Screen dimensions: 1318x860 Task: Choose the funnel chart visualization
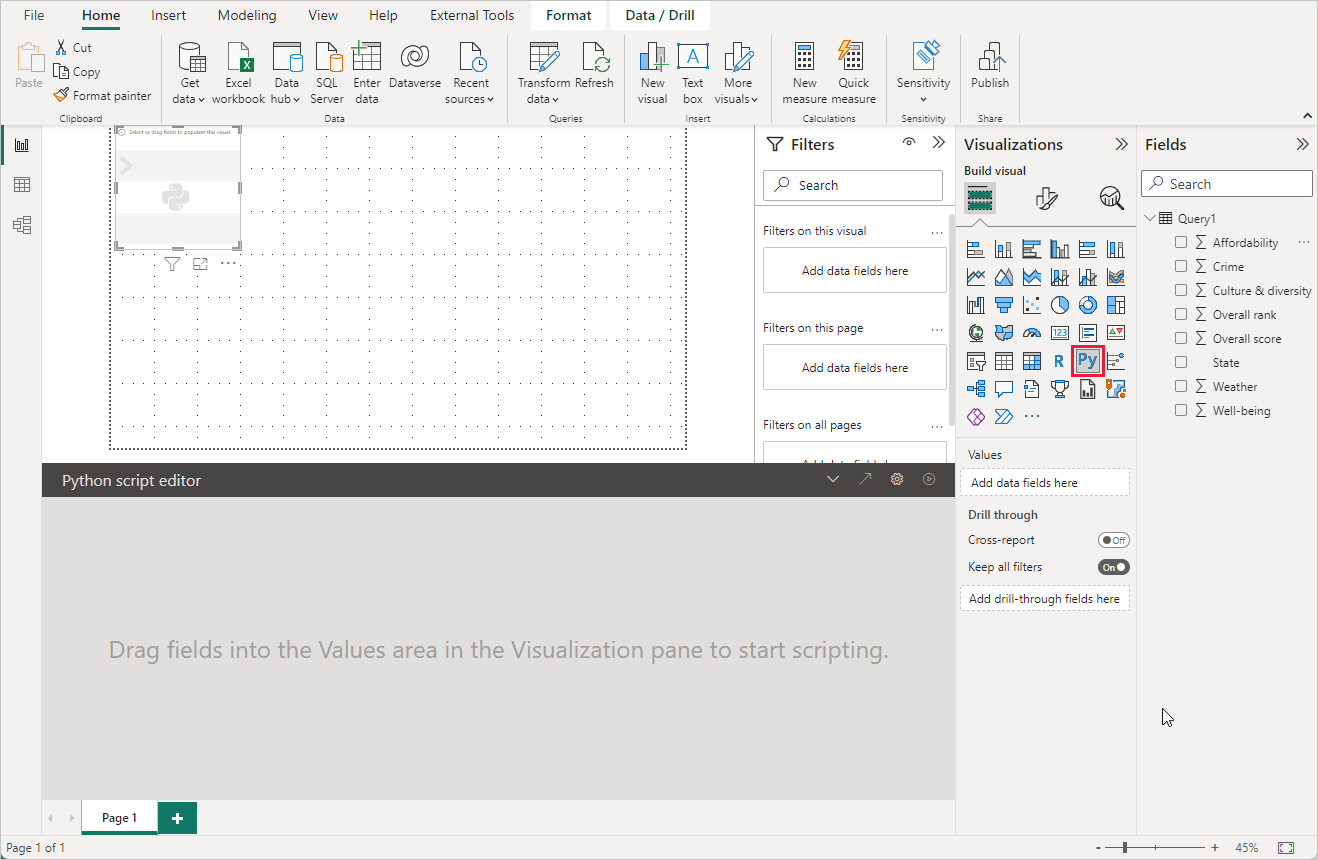click(1003, 304)
